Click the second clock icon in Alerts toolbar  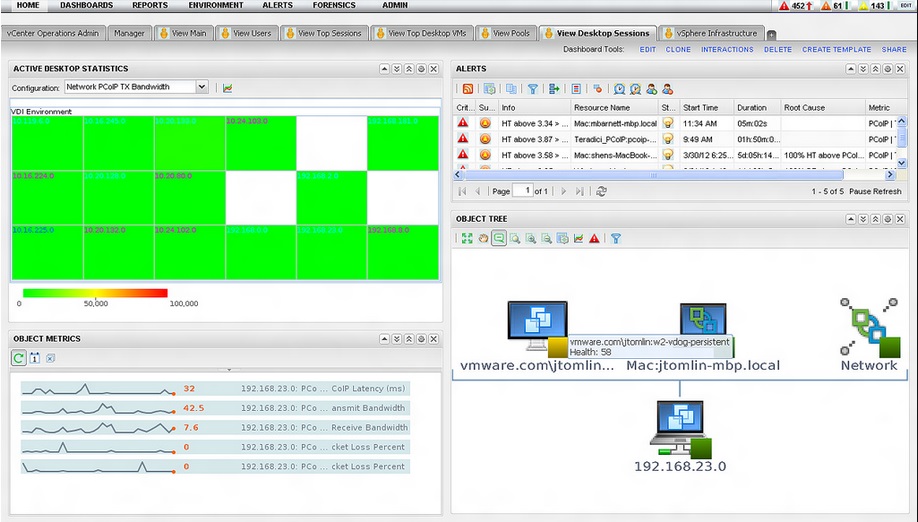point(635,89)
